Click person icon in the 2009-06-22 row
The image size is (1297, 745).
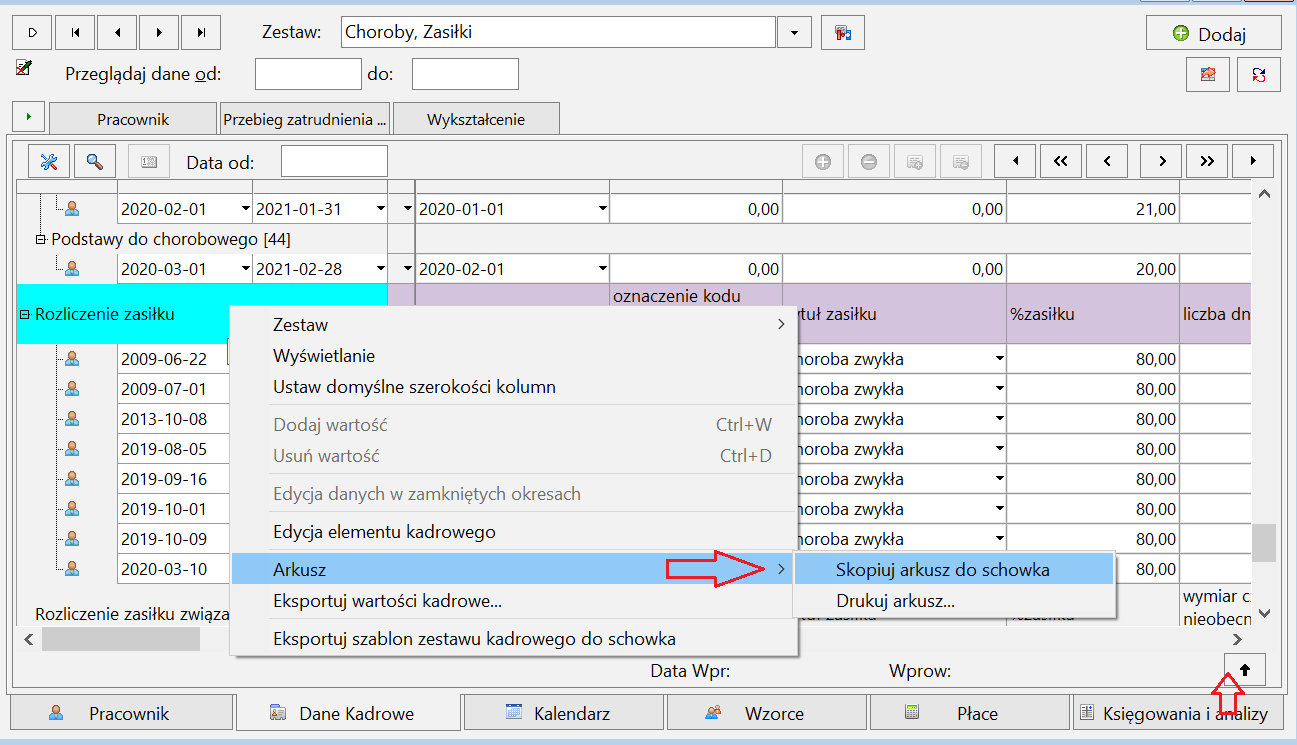(x=72, y=359)
